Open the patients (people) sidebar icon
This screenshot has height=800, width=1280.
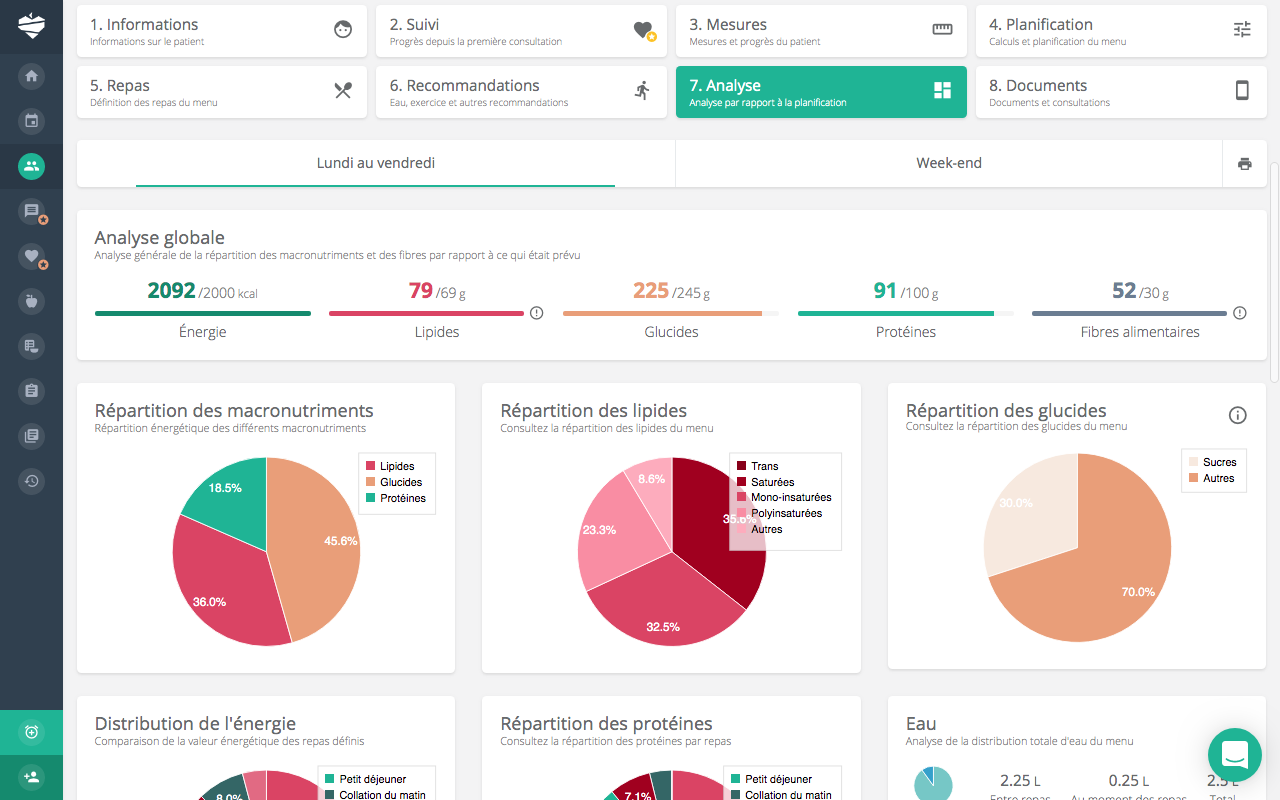pyautogui.click(x=31, y=166)
